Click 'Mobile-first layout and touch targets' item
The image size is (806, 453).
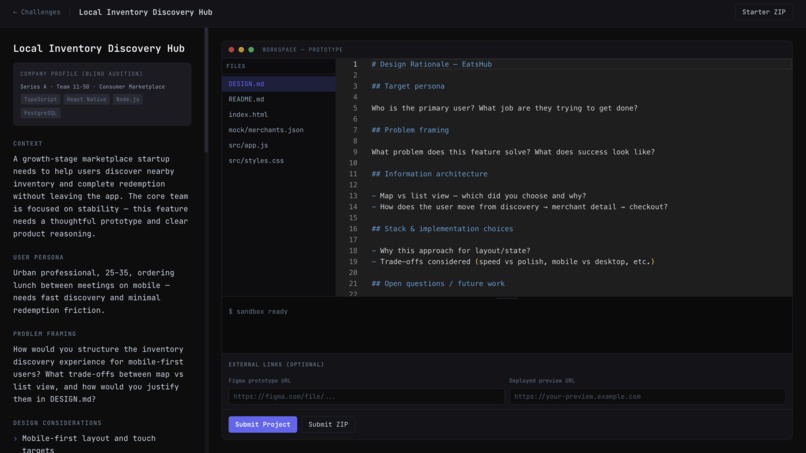(x=88, y=443)
